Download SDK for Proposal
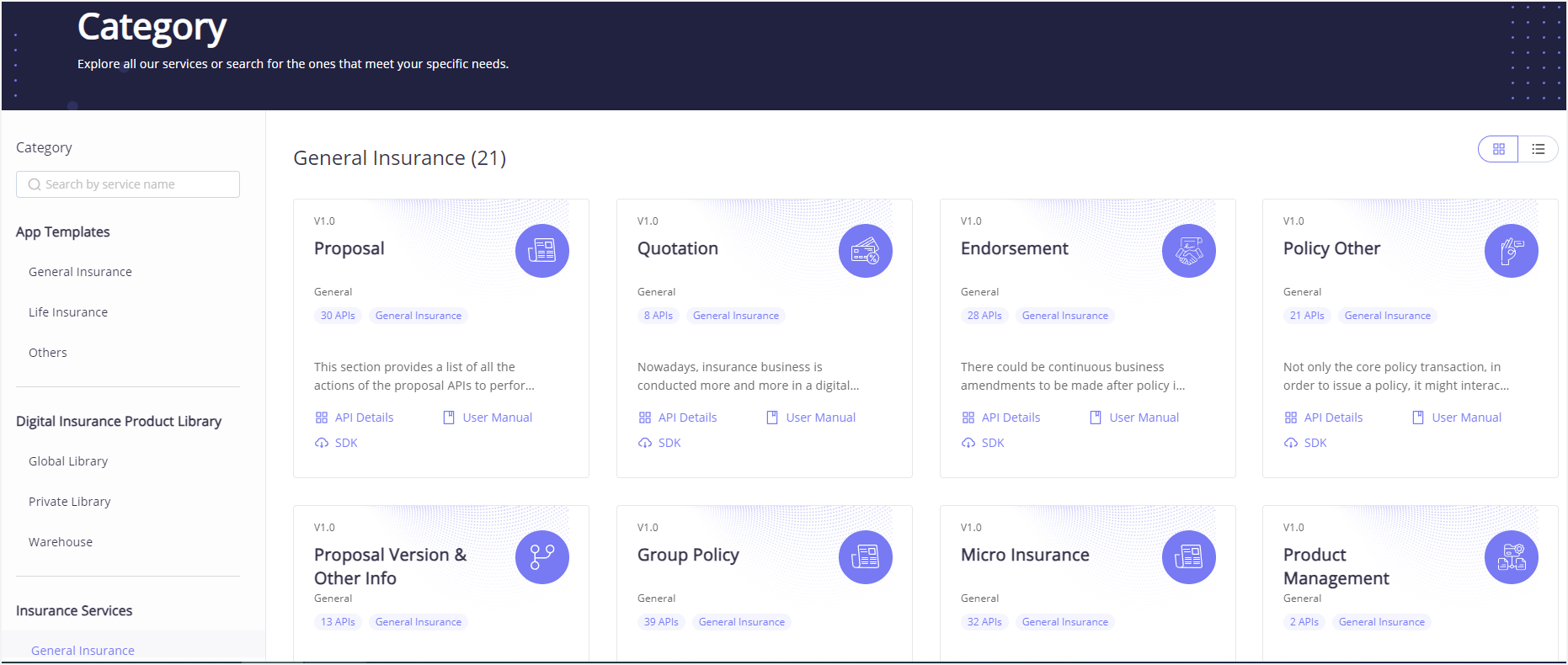The width and height of the screenshot is (1568, 665). 336,443
